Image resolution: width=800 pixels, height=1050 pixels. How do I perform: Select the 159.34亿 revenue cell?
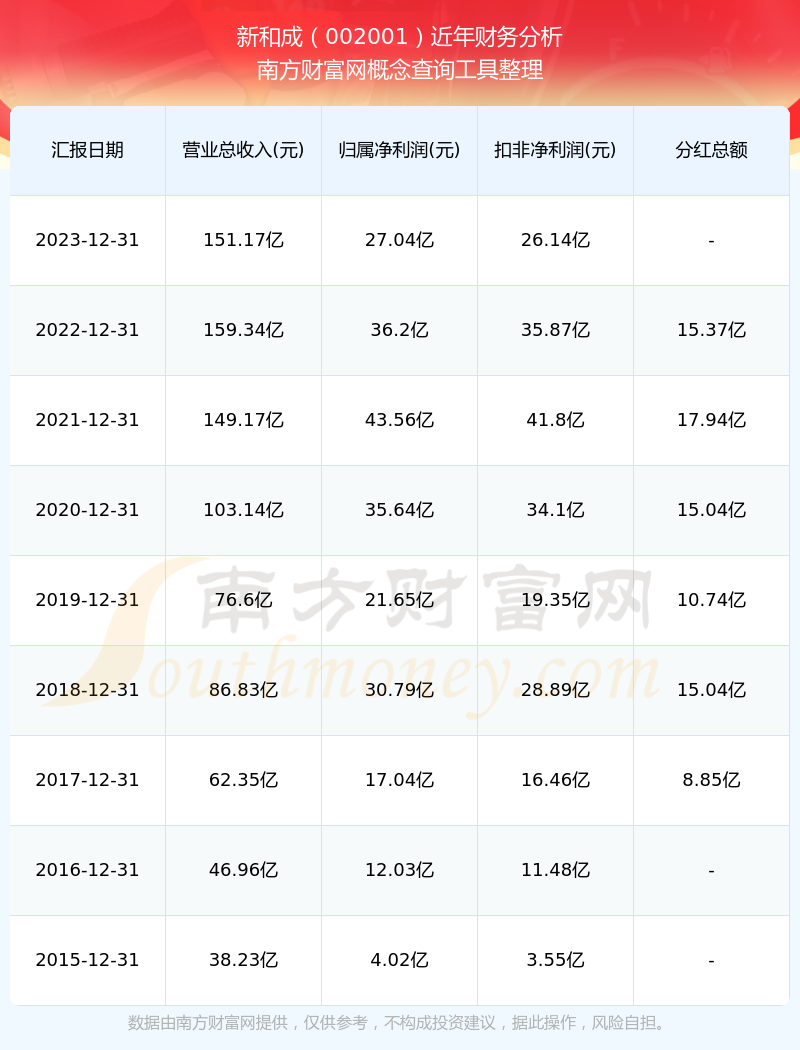click(244, 330)
